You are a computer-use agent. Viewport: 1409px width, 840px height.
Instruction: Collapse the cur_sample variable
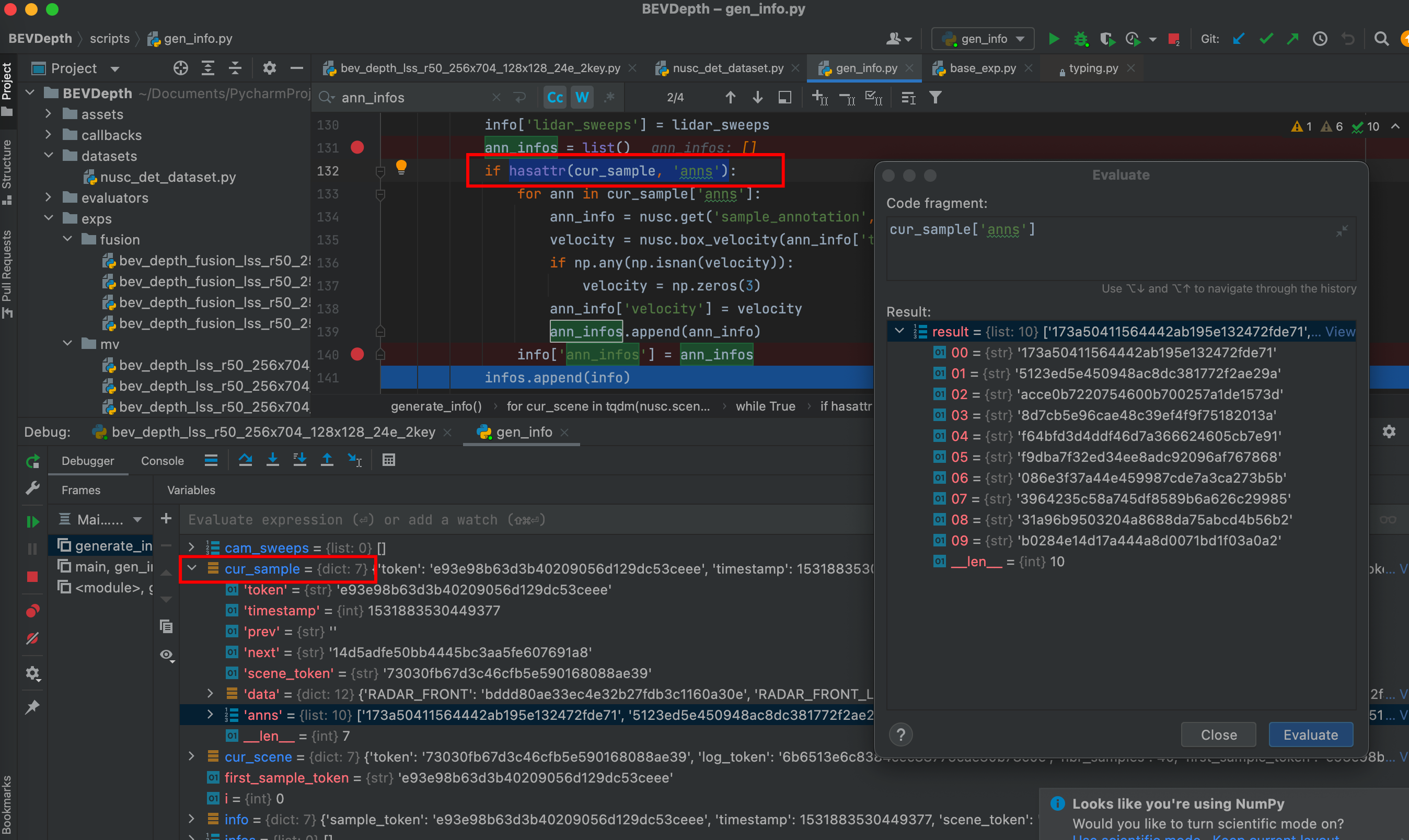click(191, 568)
